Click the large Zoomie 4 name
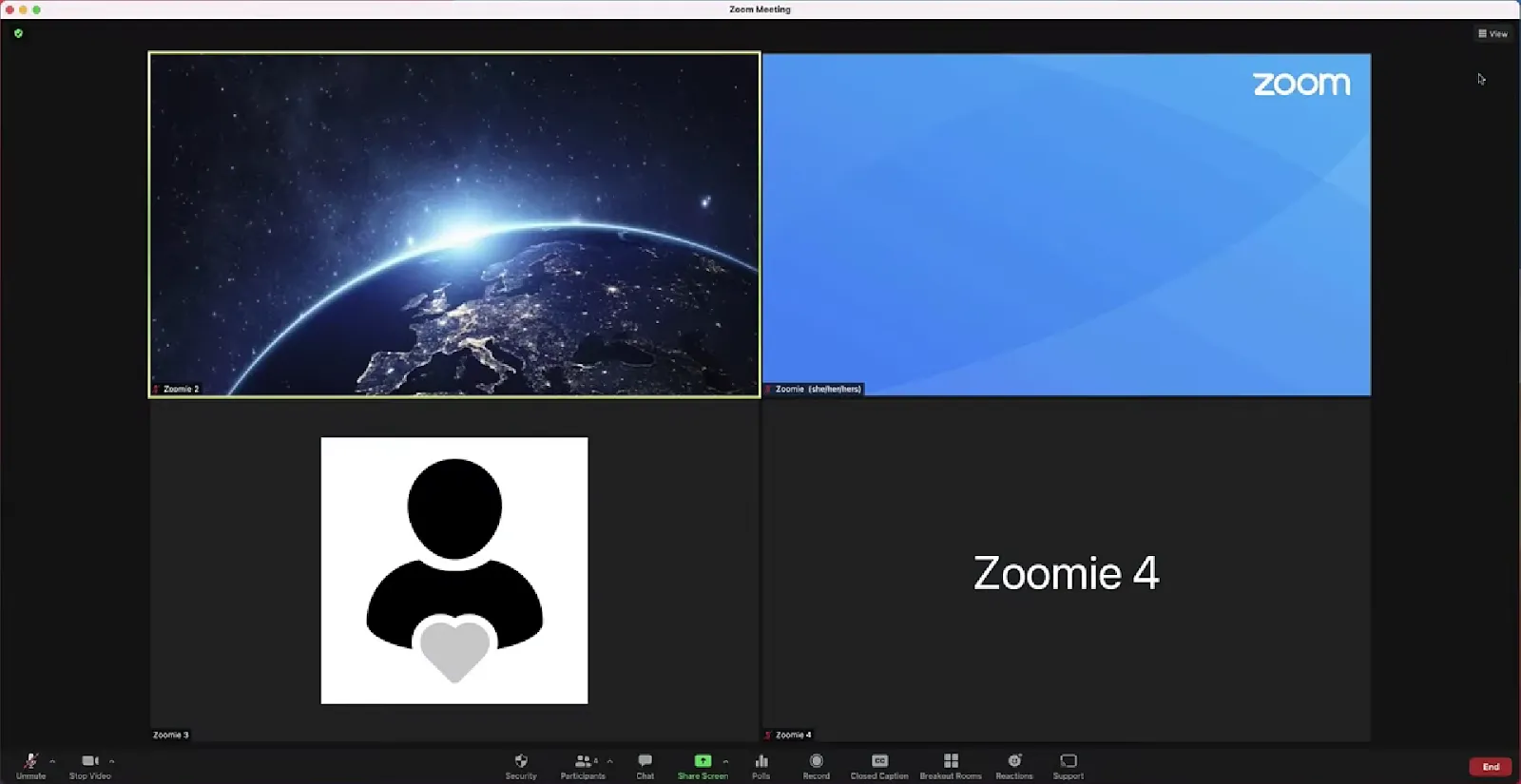The height and width of the screenshot is (784, 1521). pyautogui.click(x=1067, y=573)
